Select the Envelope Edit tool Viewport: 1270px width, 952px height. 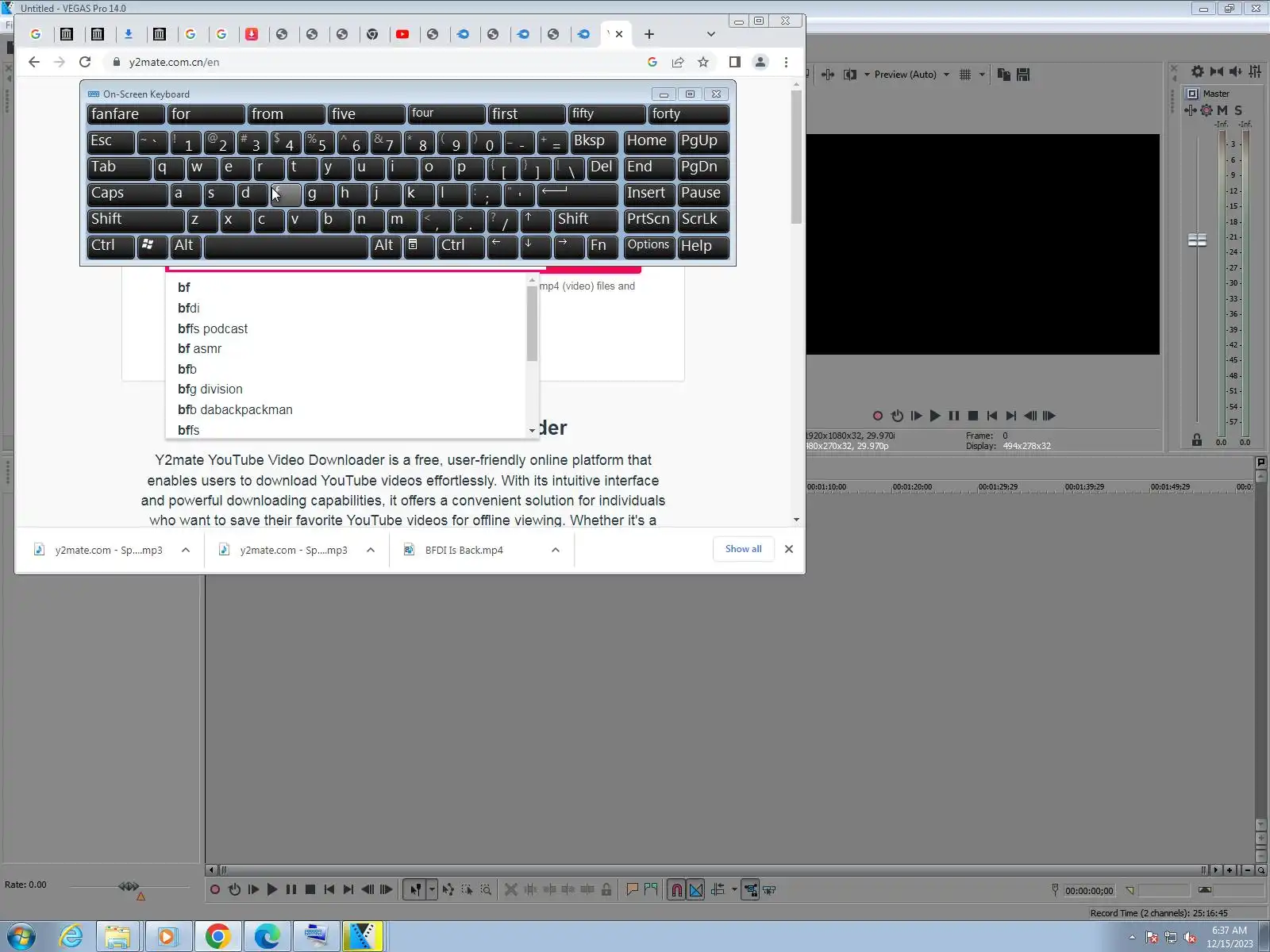pyautogui.click(x=448, y=890)
